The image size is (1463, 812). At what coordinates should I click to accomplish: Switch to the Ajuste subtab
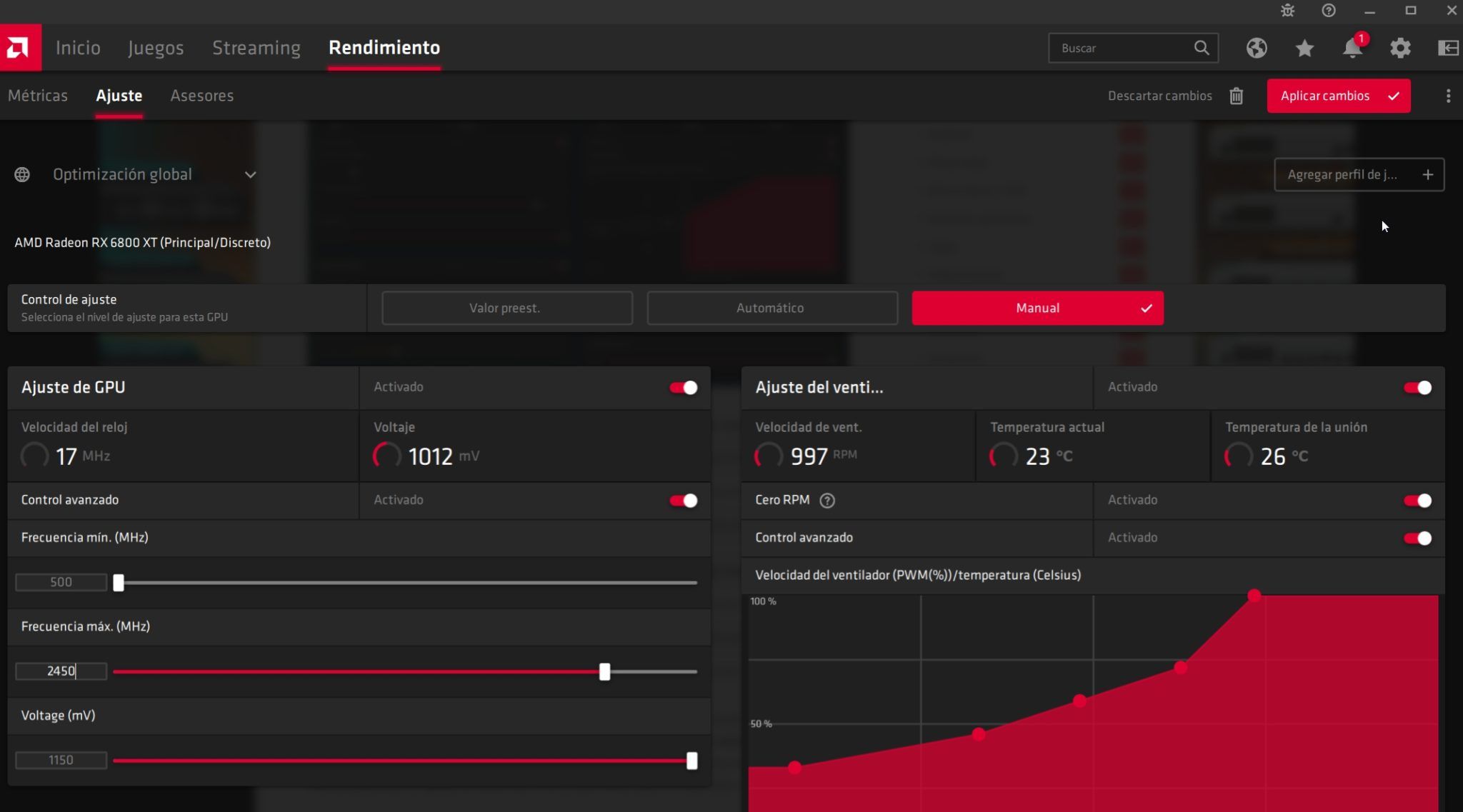pyautogui.click(x=119, y=96)
